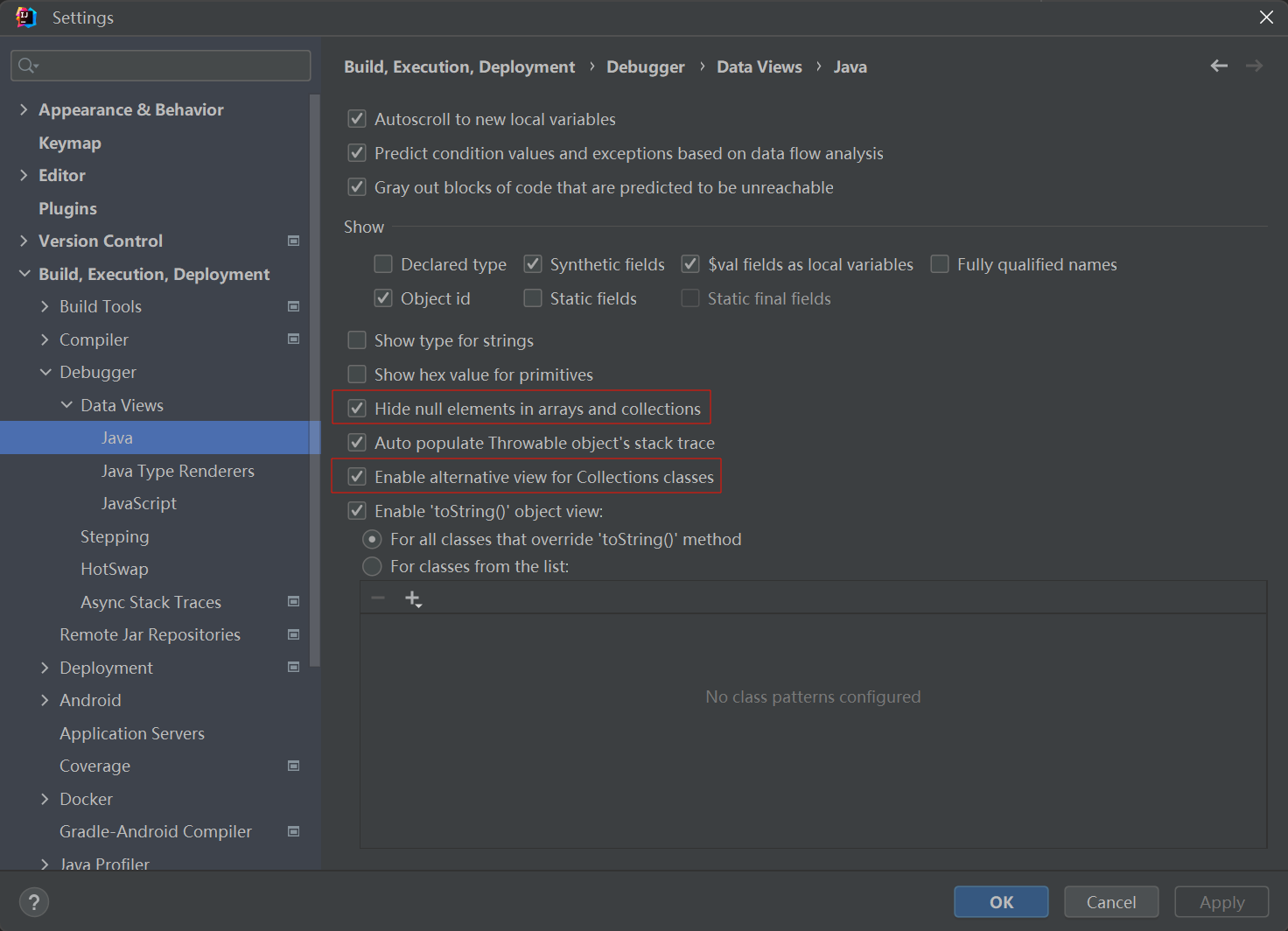Click the project-level icon next to Deployment
Viewport: 1288px width, 931px height.
pyautogui.click(x=294, y=667)
